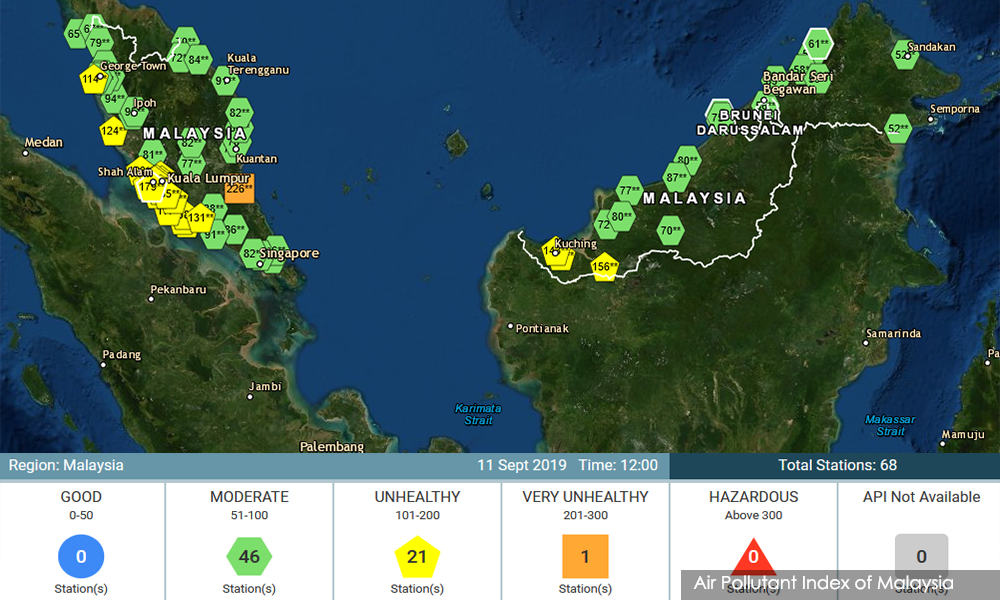Select the green Moderate legend hexagon
Viewport: 1000px width, 600px height.
point(249,557)
